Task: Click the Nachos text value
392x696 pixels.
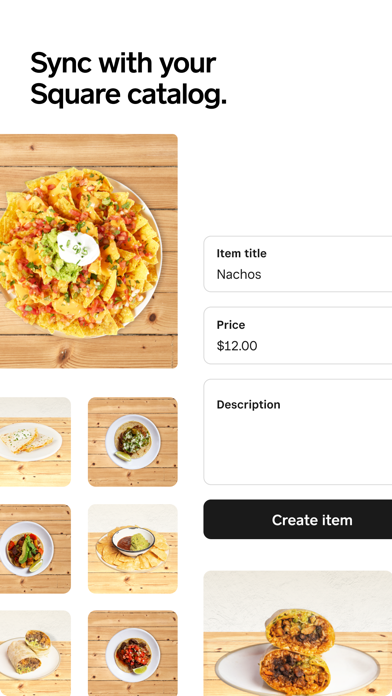Action: pyautogui.click(x=239, y=274)
